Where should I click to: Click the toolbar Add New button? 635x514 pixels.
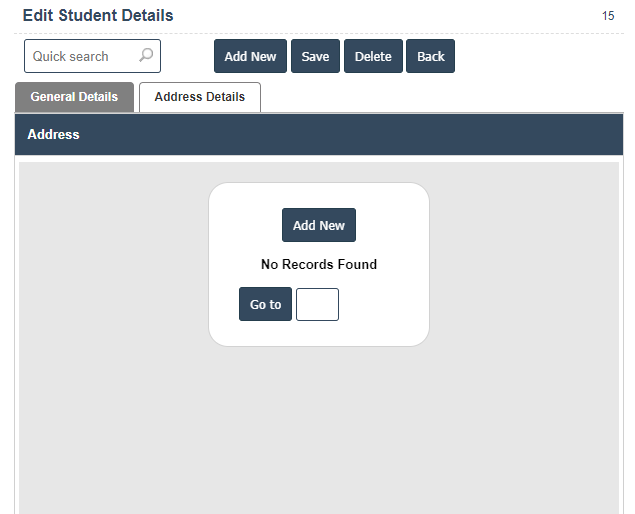pyautogui.click(x=250, y=56)
